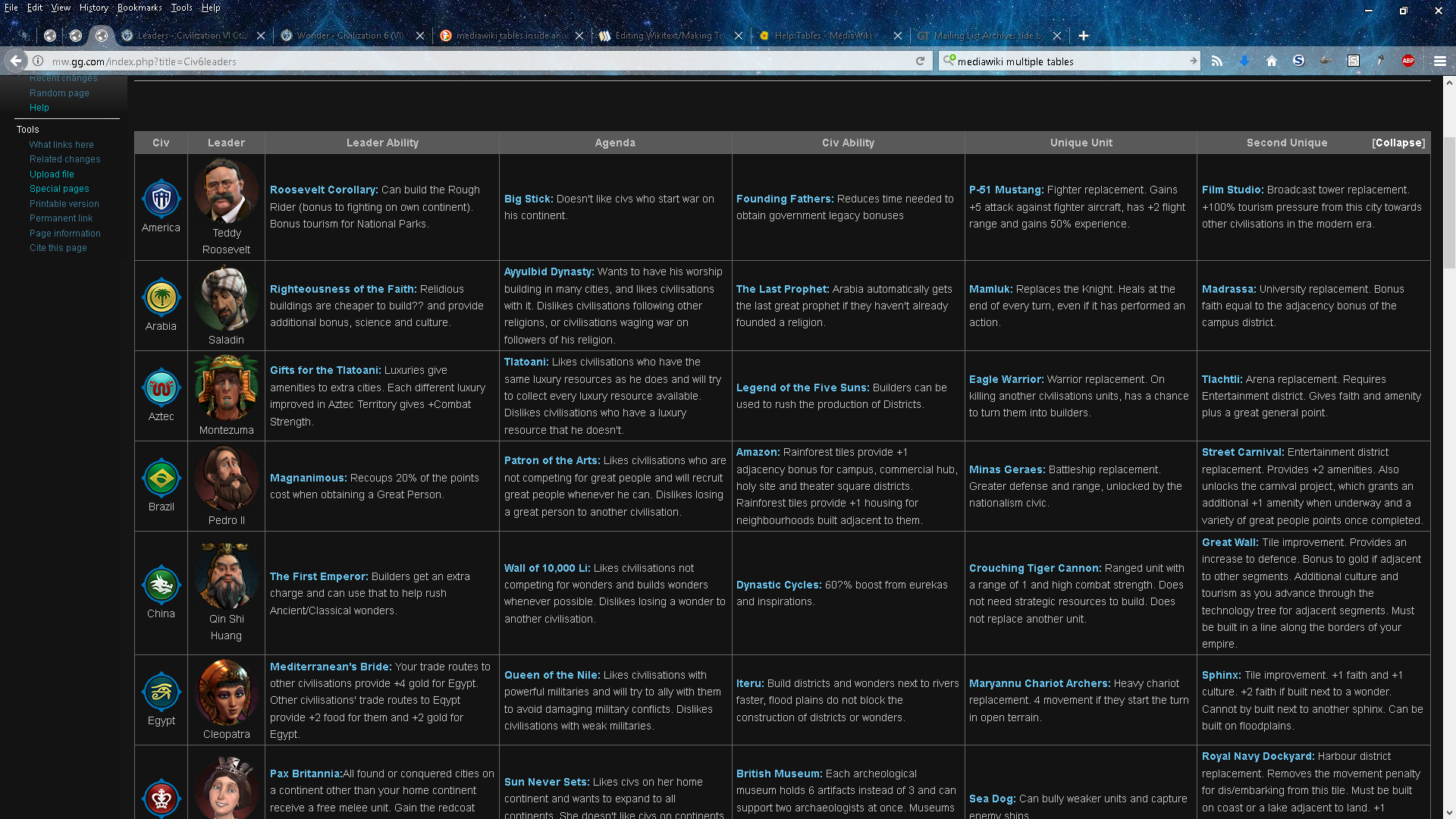Click the Teddy Roosevelt portrait thumbnail

(226, 191)
